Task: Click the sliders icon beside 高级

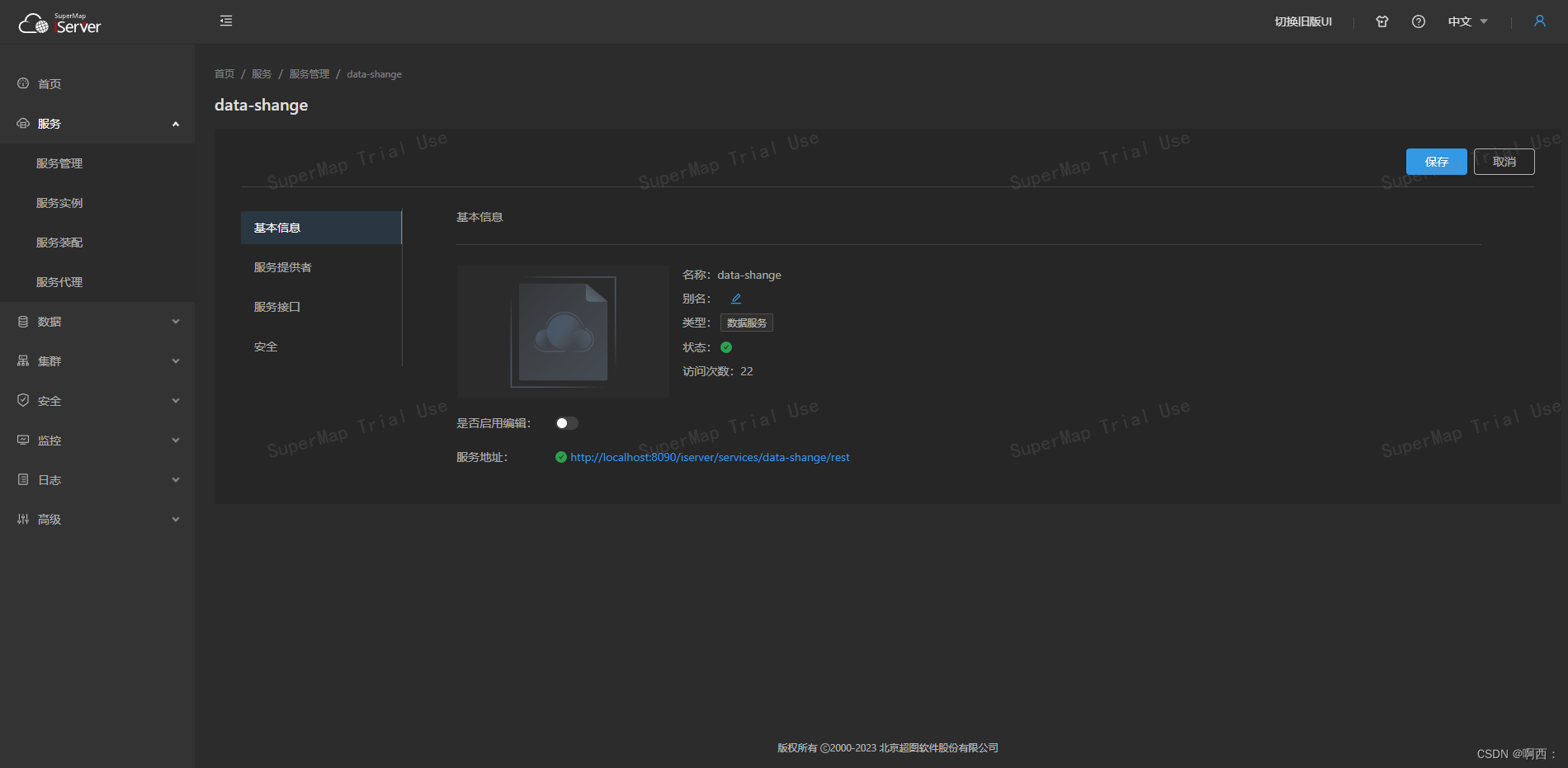Action: (x=23, y=519)
